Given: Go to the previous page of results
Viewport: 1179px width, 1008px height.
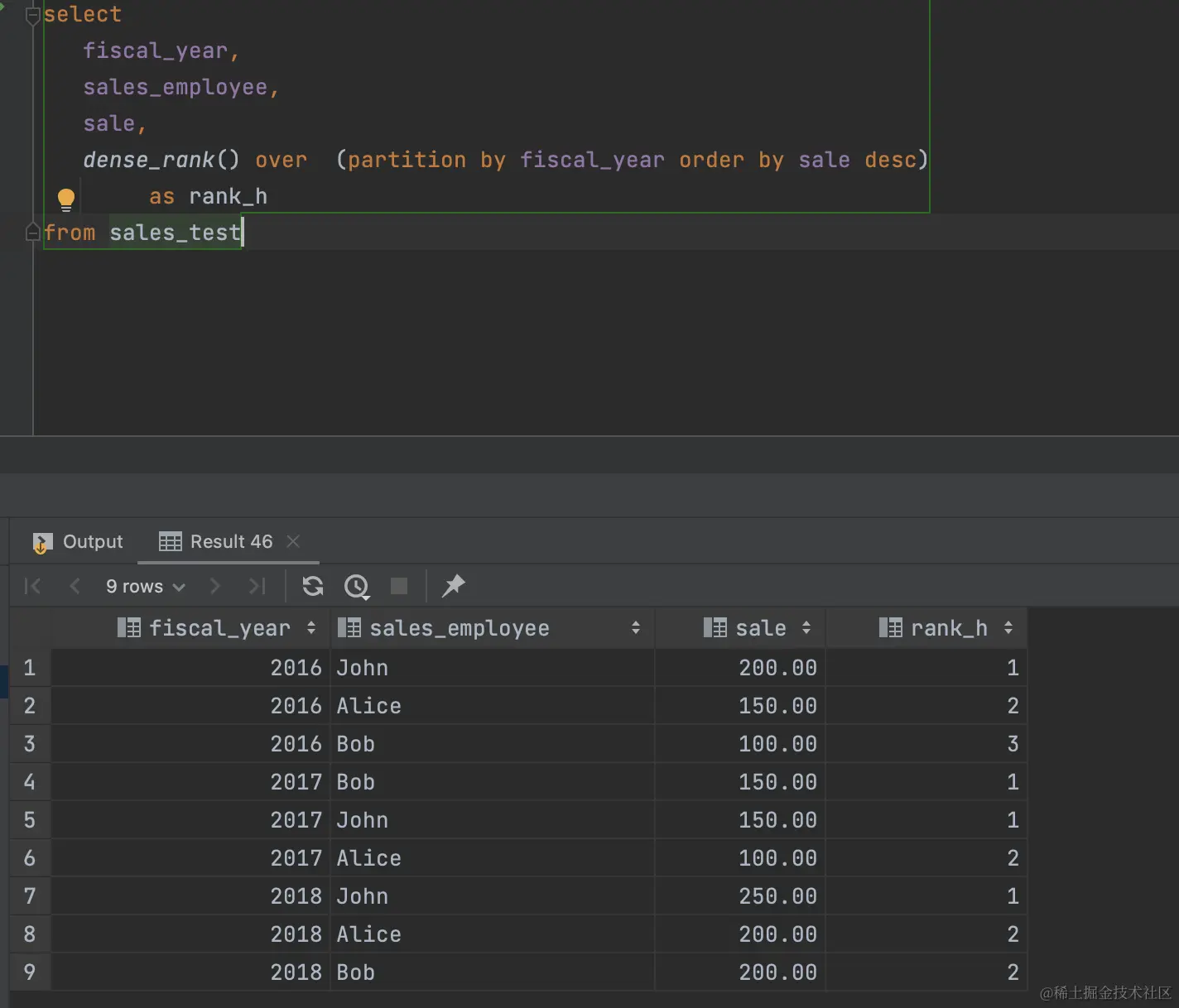Looking at the screenshot, I should pos(75,586).
